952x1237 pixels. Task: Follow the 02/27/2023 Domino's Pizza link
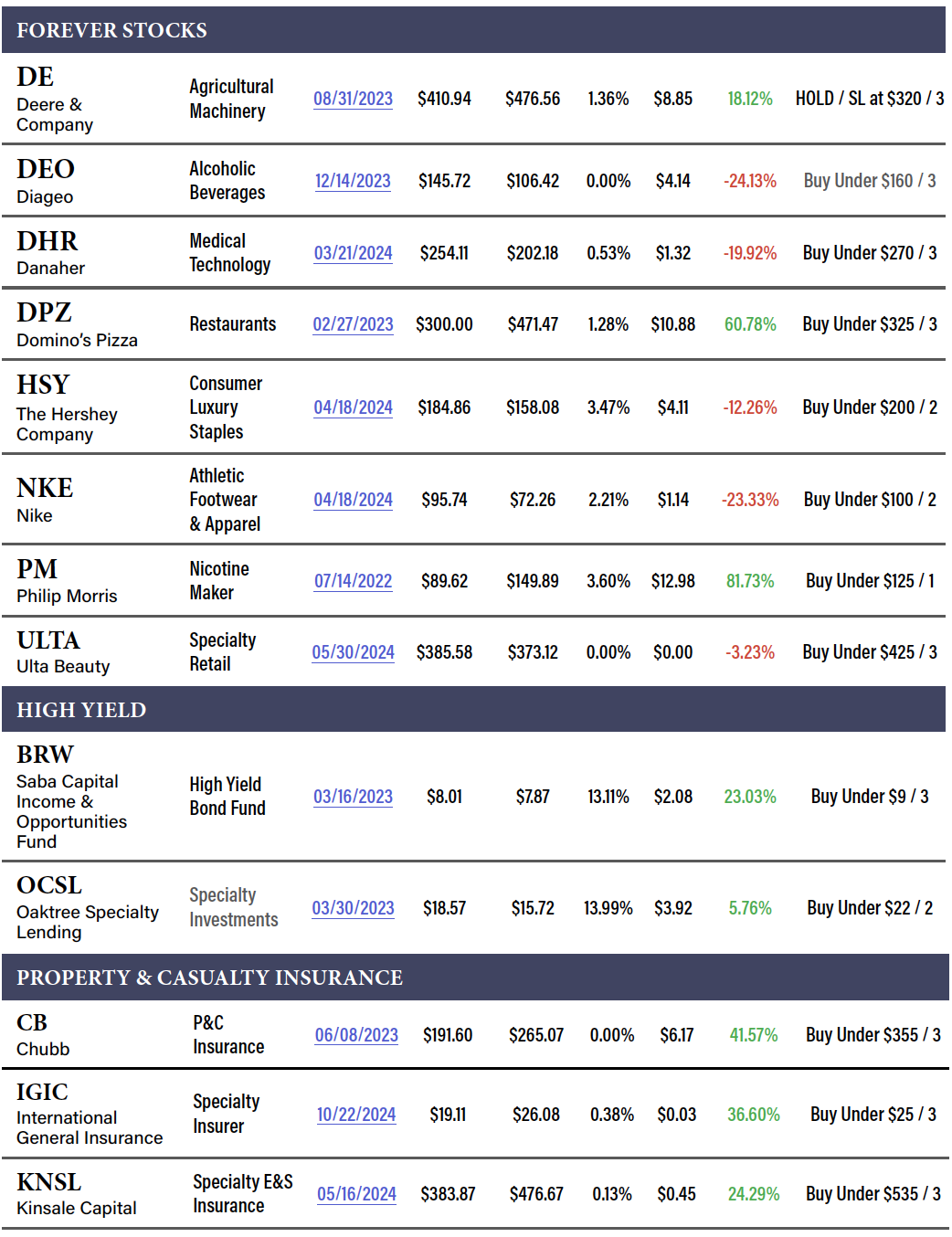(353, 324)
